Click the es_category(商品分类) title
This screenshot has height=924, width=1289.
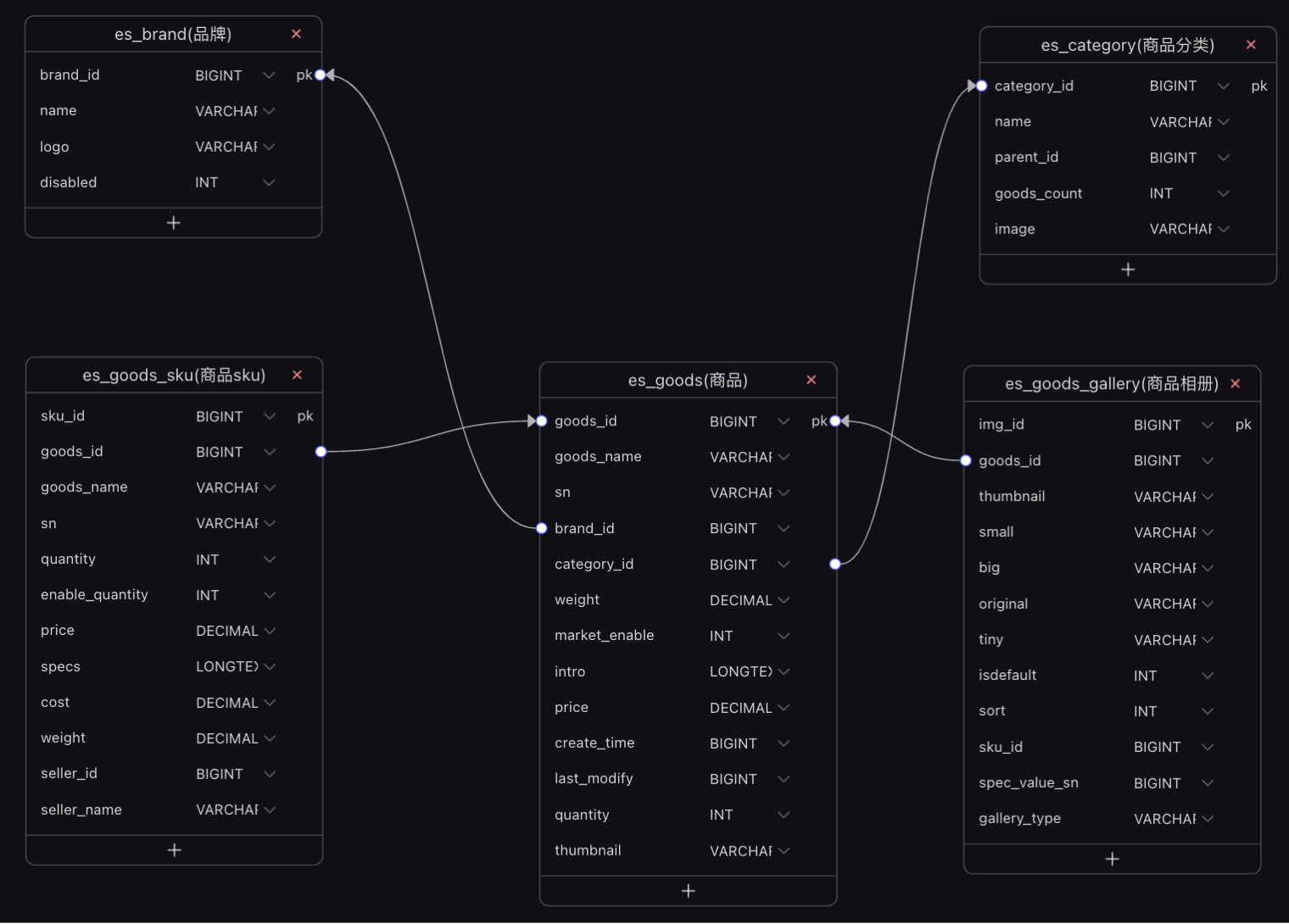click(1128, 45)
